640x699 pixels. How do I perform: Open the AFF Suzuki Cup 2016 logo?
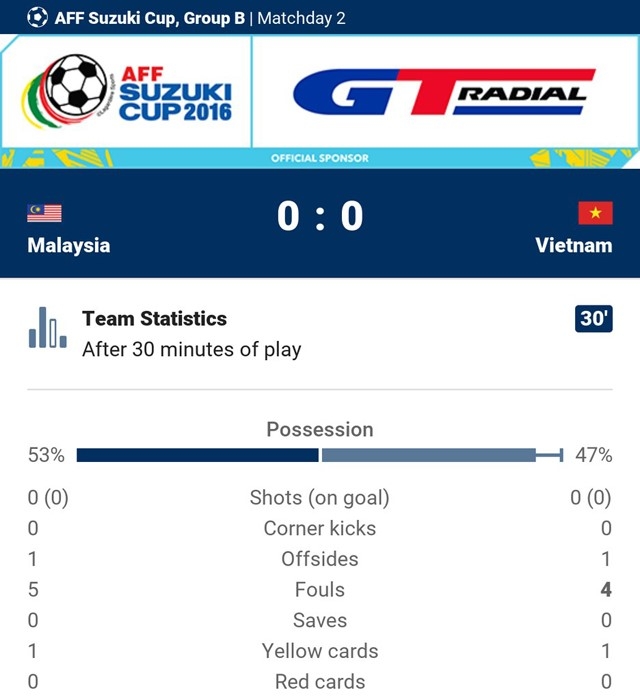point(127,93)
